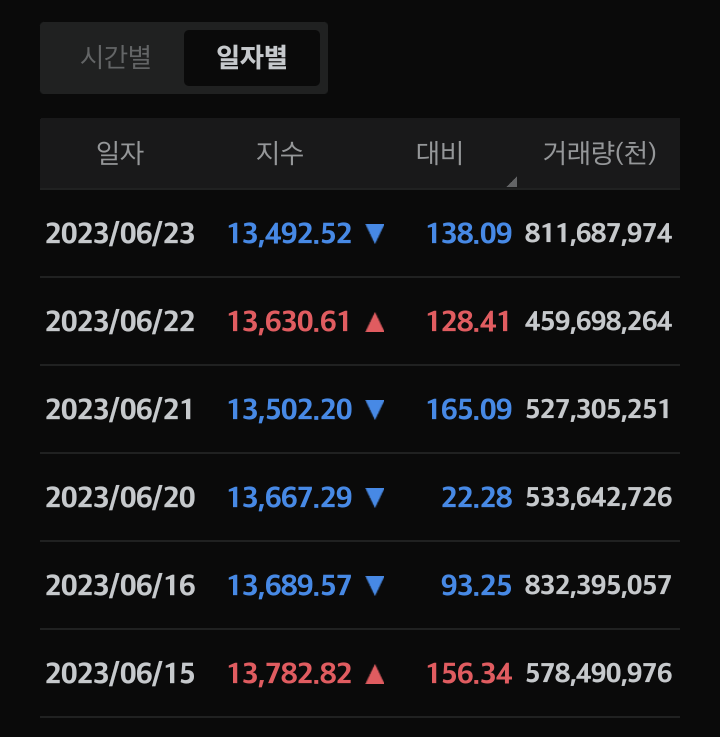Click the 대비 column header
The width and height of the screenshot is (720, 737).
coord(440,153)
